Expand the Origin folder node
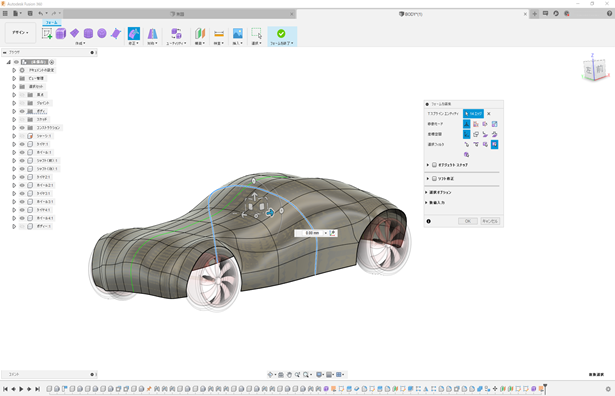The height and width of the screenshot is (396, 615). pos(14,95)
